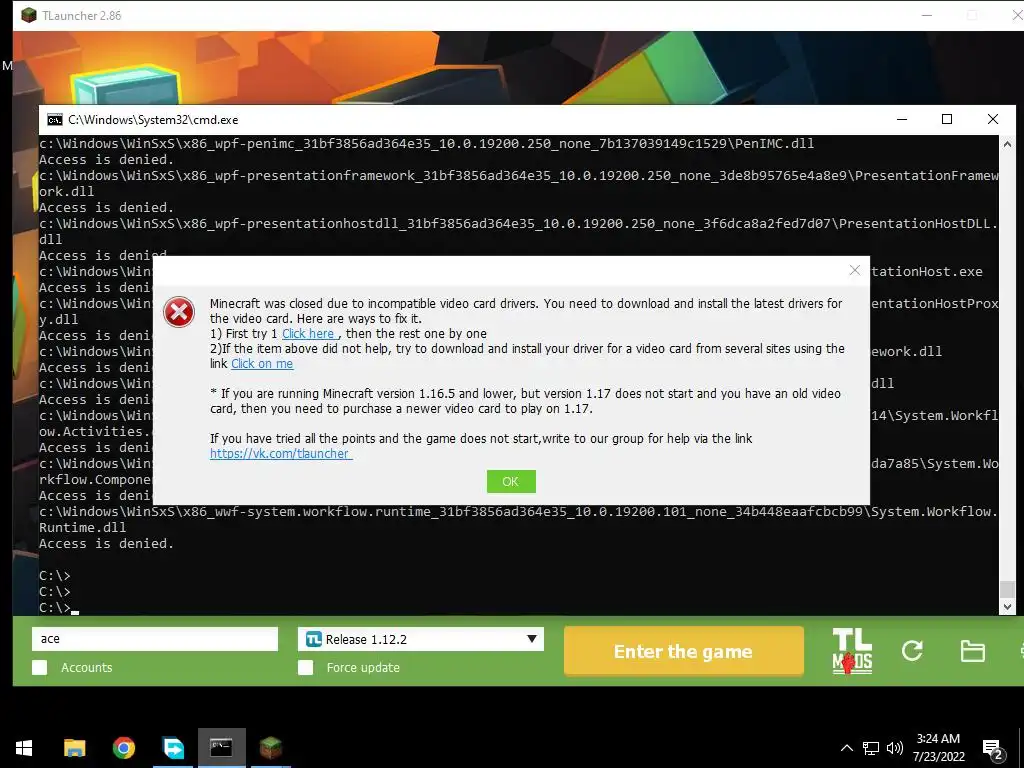Click the last 'C:\>' prompt line

(x=56, y=607)
